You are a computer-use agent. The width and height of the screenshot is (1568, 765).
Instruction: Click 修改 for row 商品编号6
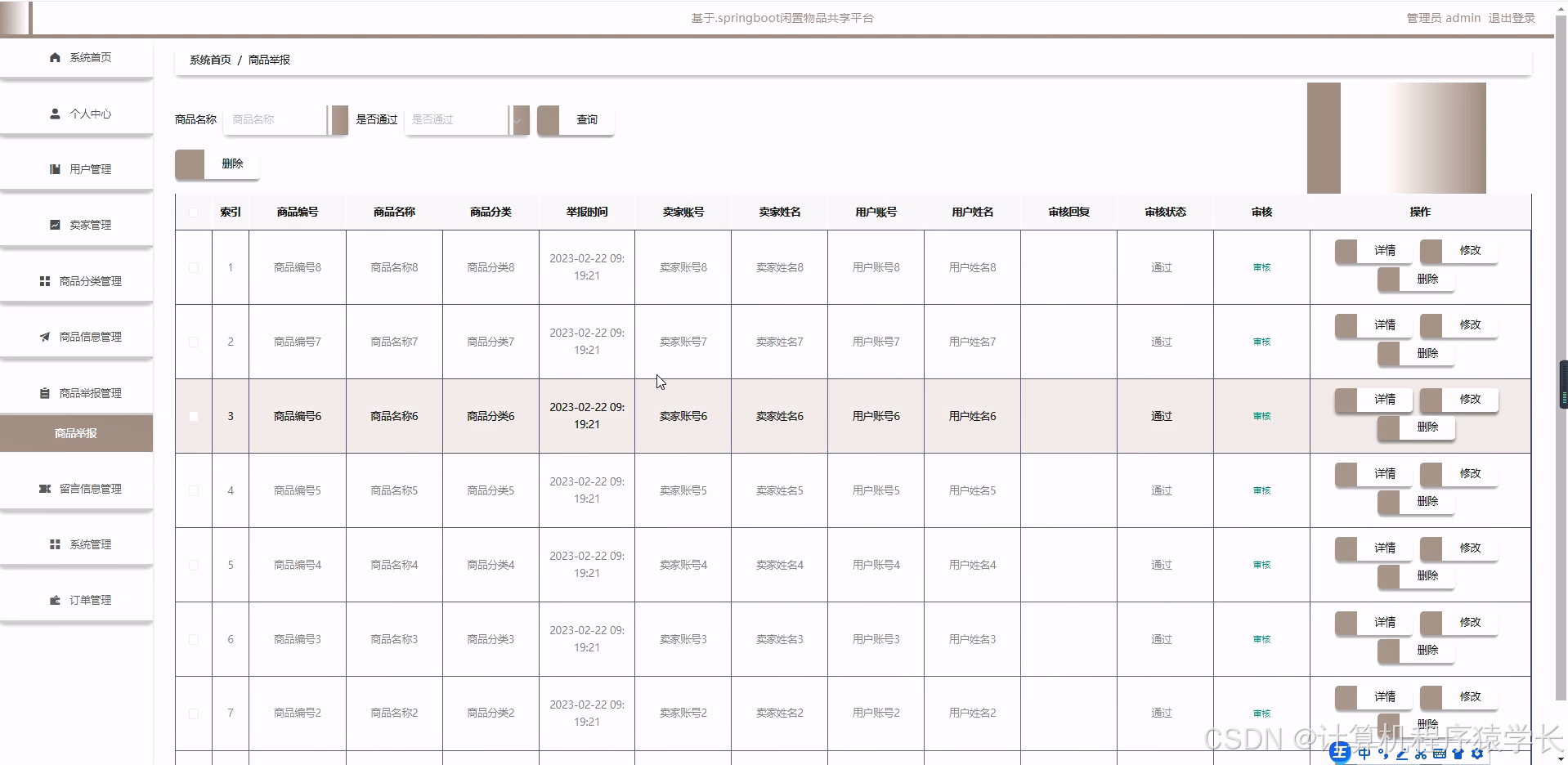pos(1459,400)
